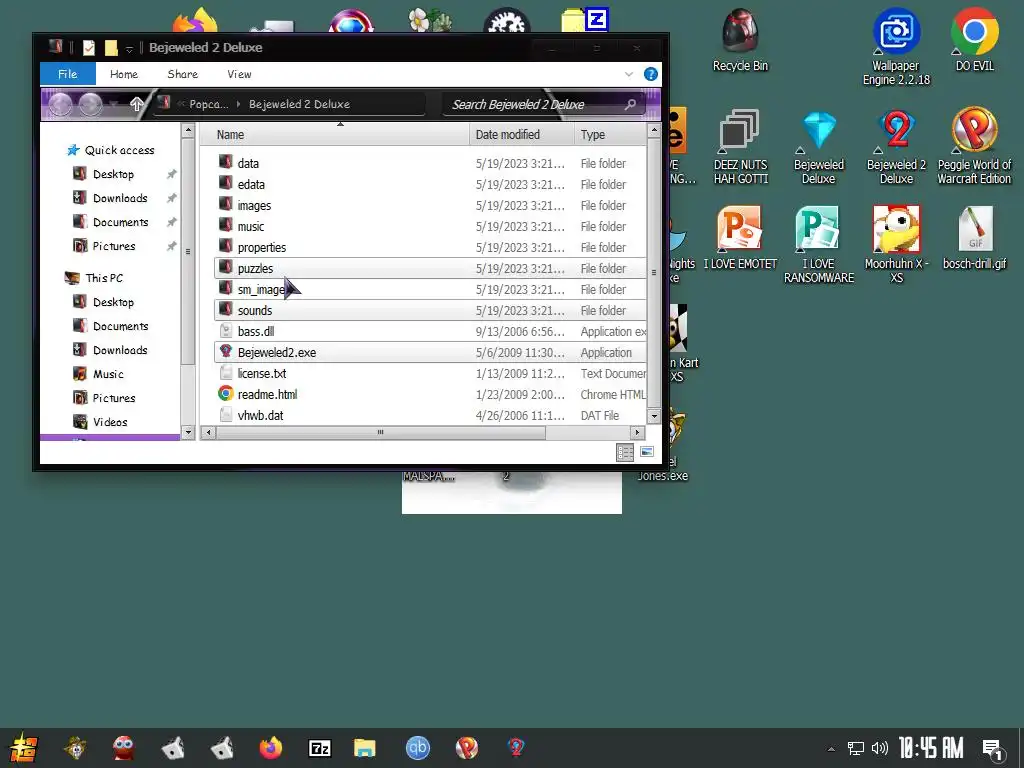The width and height of the screenshot is (1024, 768).
Task: Open Recycle Bin desktop icon
Action: click(x=740, y=40)
